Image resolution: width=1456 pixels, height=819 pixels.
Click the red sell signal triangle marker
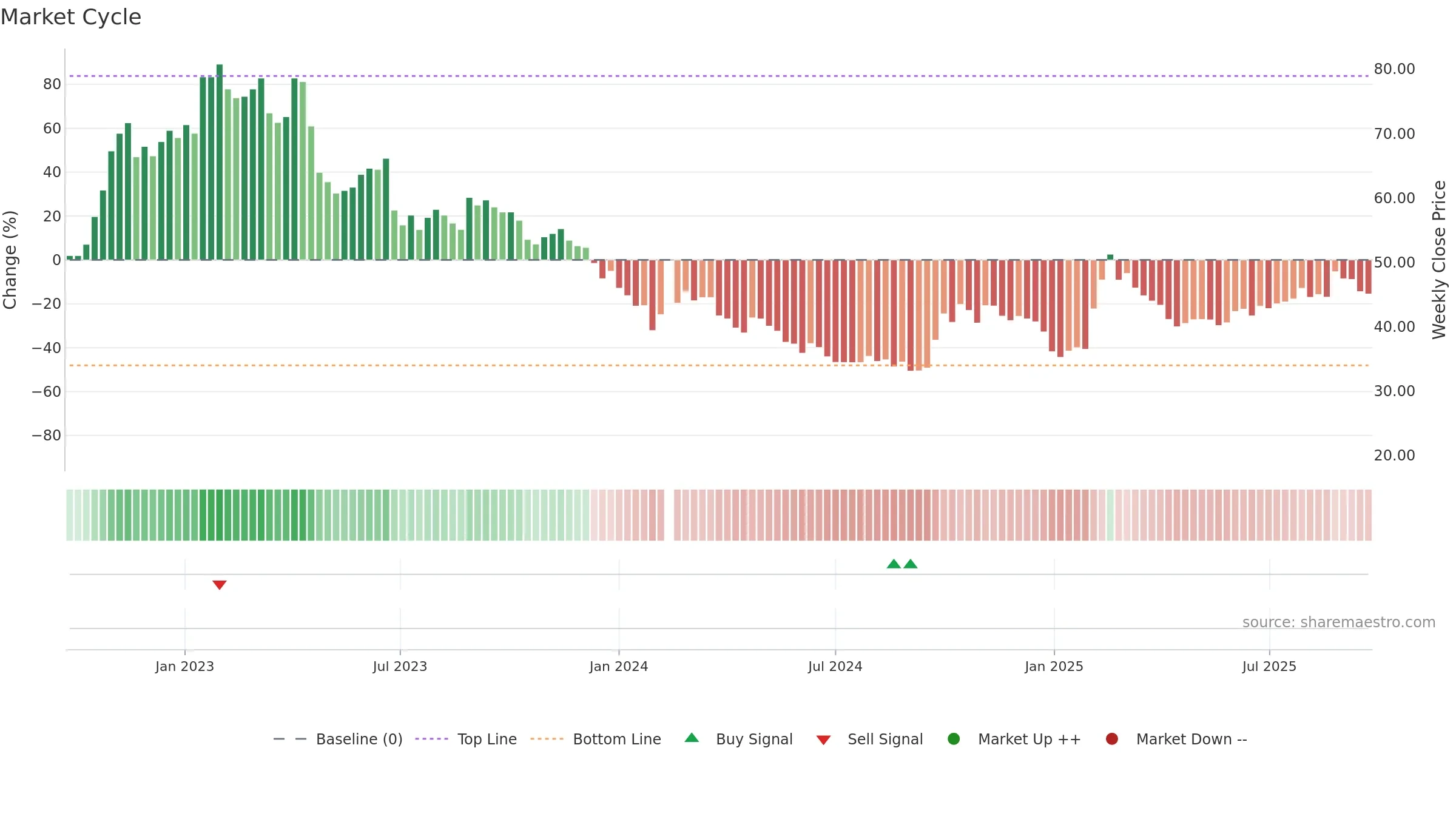pyautogui.click(x=220, y=585)
